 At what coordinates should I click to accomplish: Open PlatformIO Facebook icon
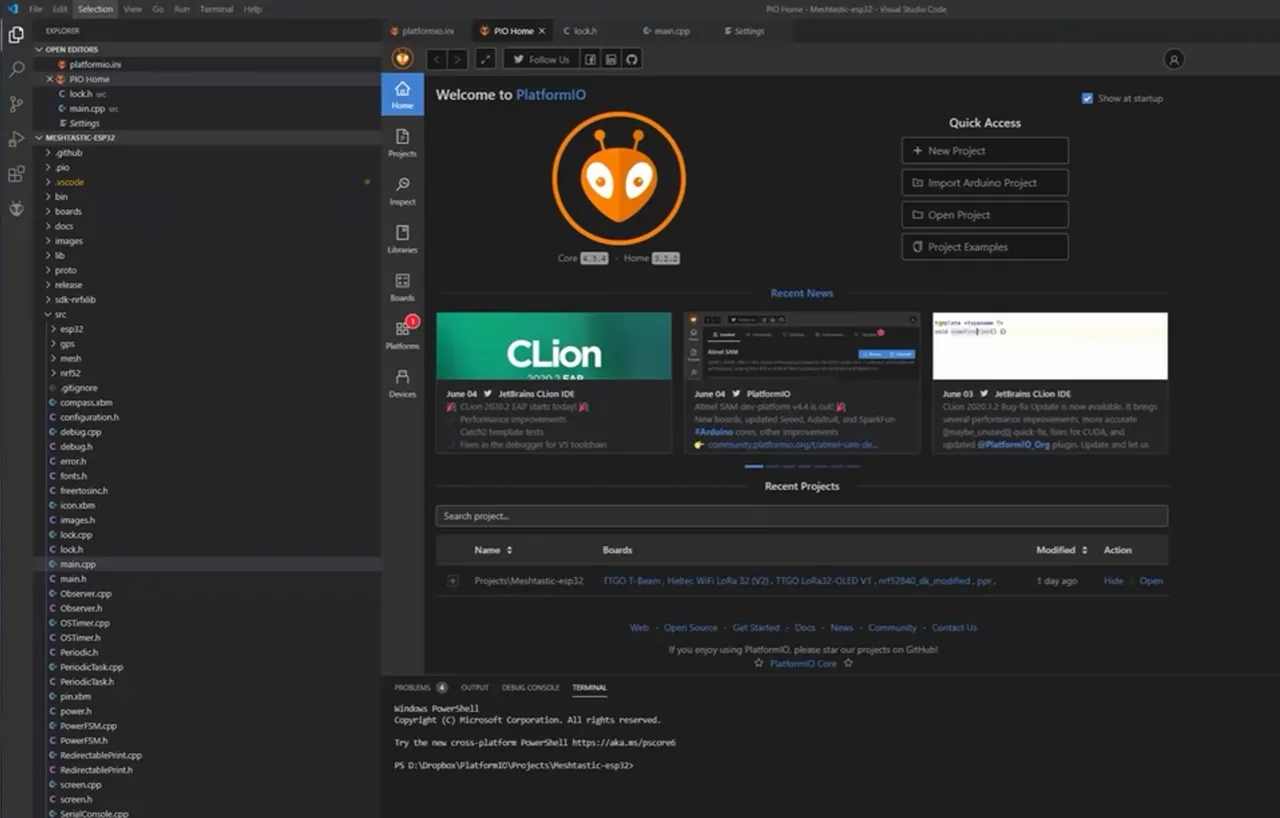(590, 59)
